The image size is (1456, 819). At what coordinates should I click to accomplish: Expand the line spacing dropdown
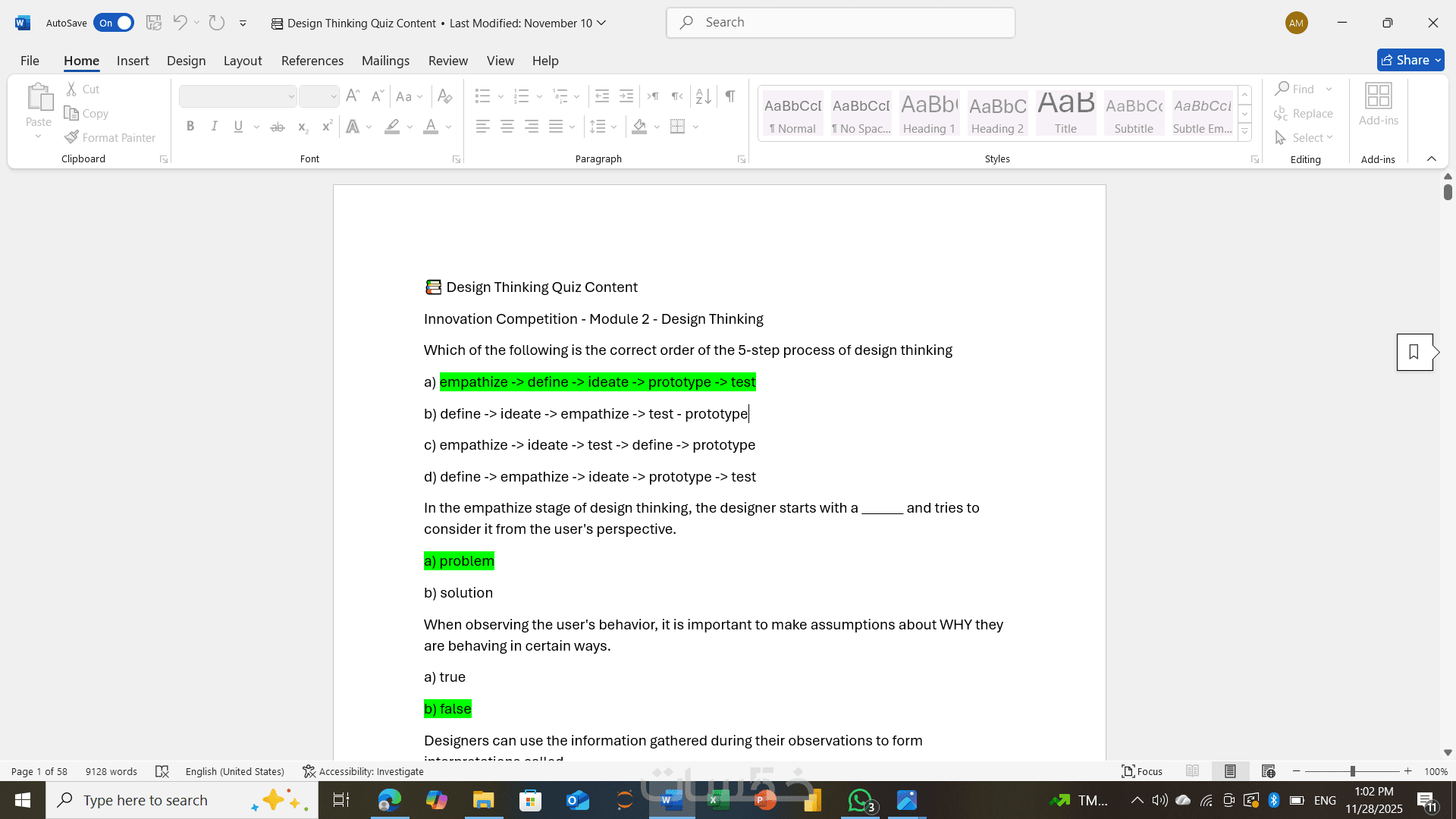pyautogui.click(x=614, y=127)
